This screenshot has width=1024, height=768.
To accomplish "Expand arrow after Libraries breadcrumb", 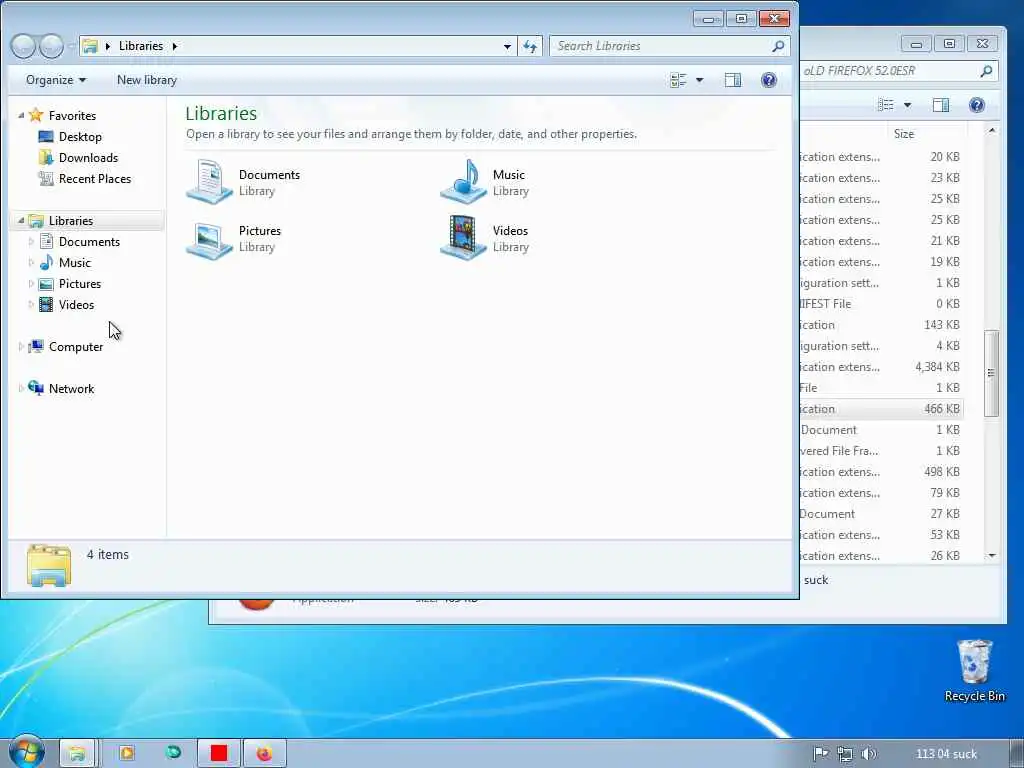I will (174, 46).
